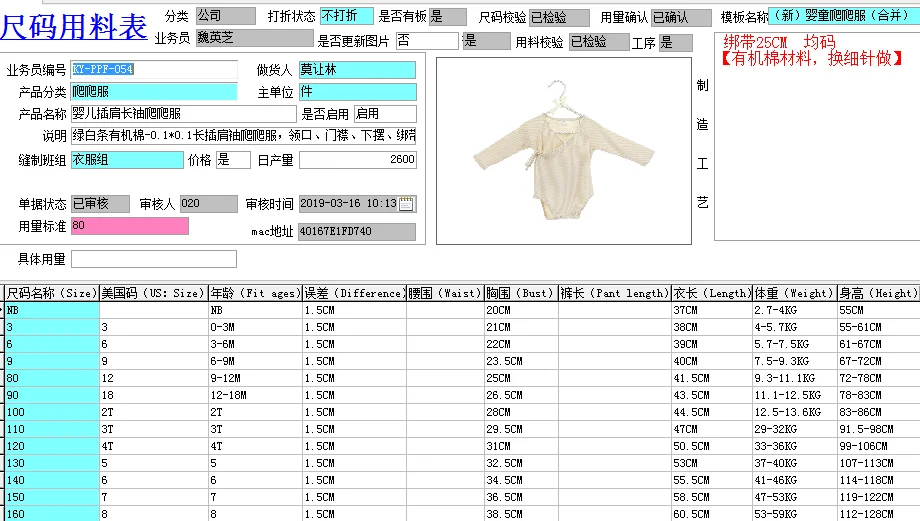The height and width of the screenshot is (521, 920).
Task: Click the 年龄 (Fit ages) column header
Action: [255, 293]
